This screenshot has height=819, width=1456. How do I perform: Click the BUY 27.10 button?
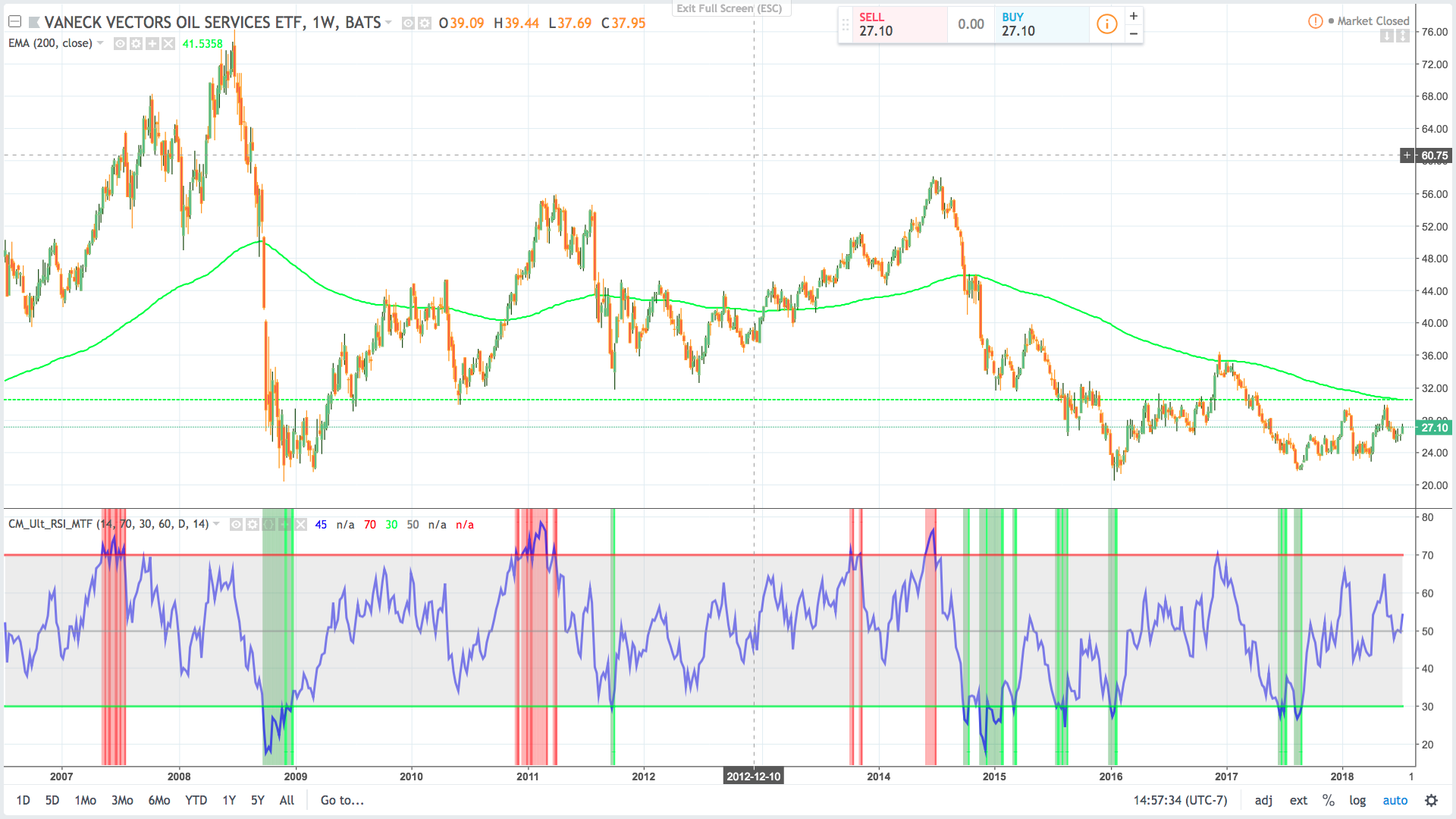coord(1041,24)
